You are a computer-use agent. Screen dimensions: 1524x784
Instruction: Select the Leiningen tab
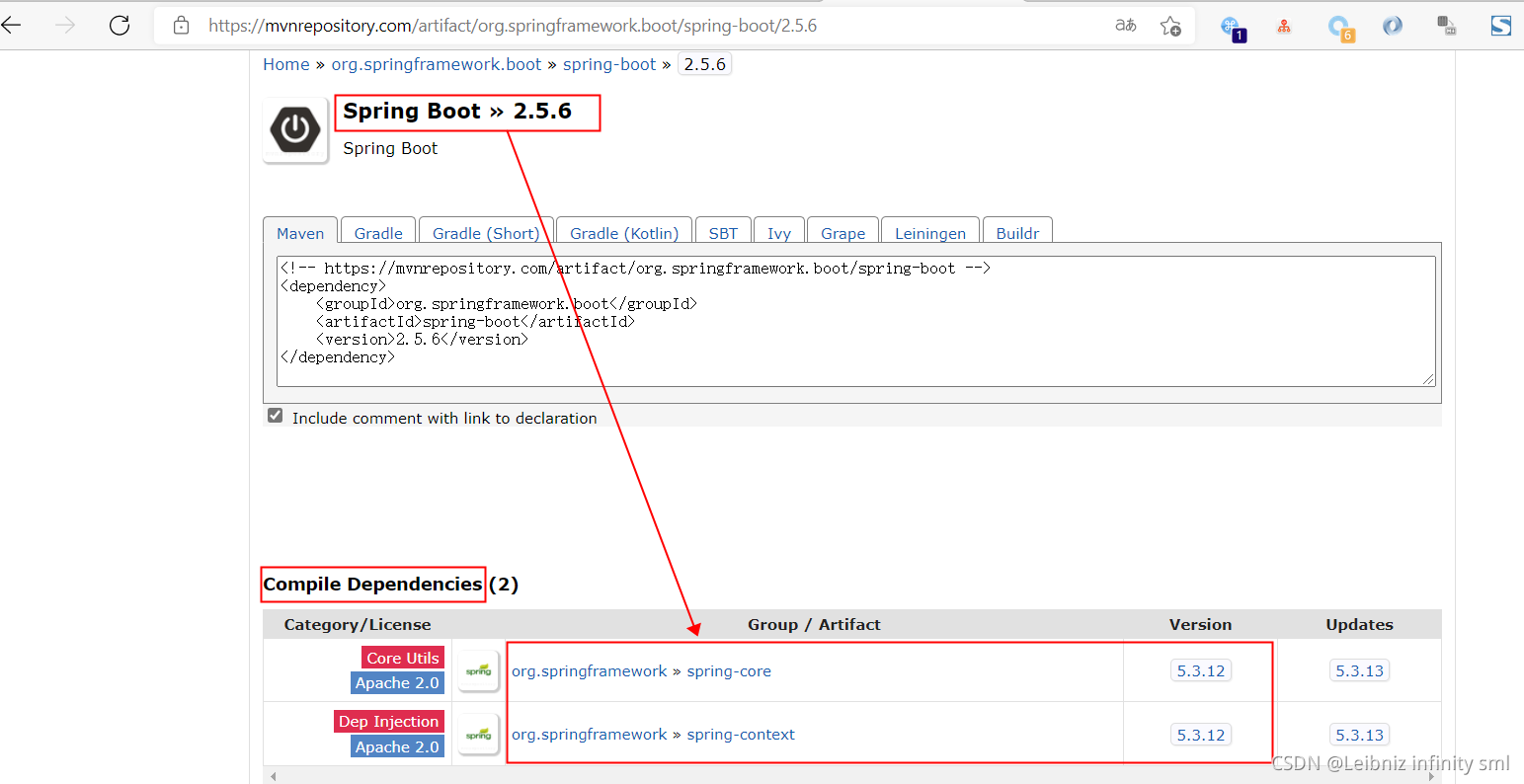click(x=930, y=233)
